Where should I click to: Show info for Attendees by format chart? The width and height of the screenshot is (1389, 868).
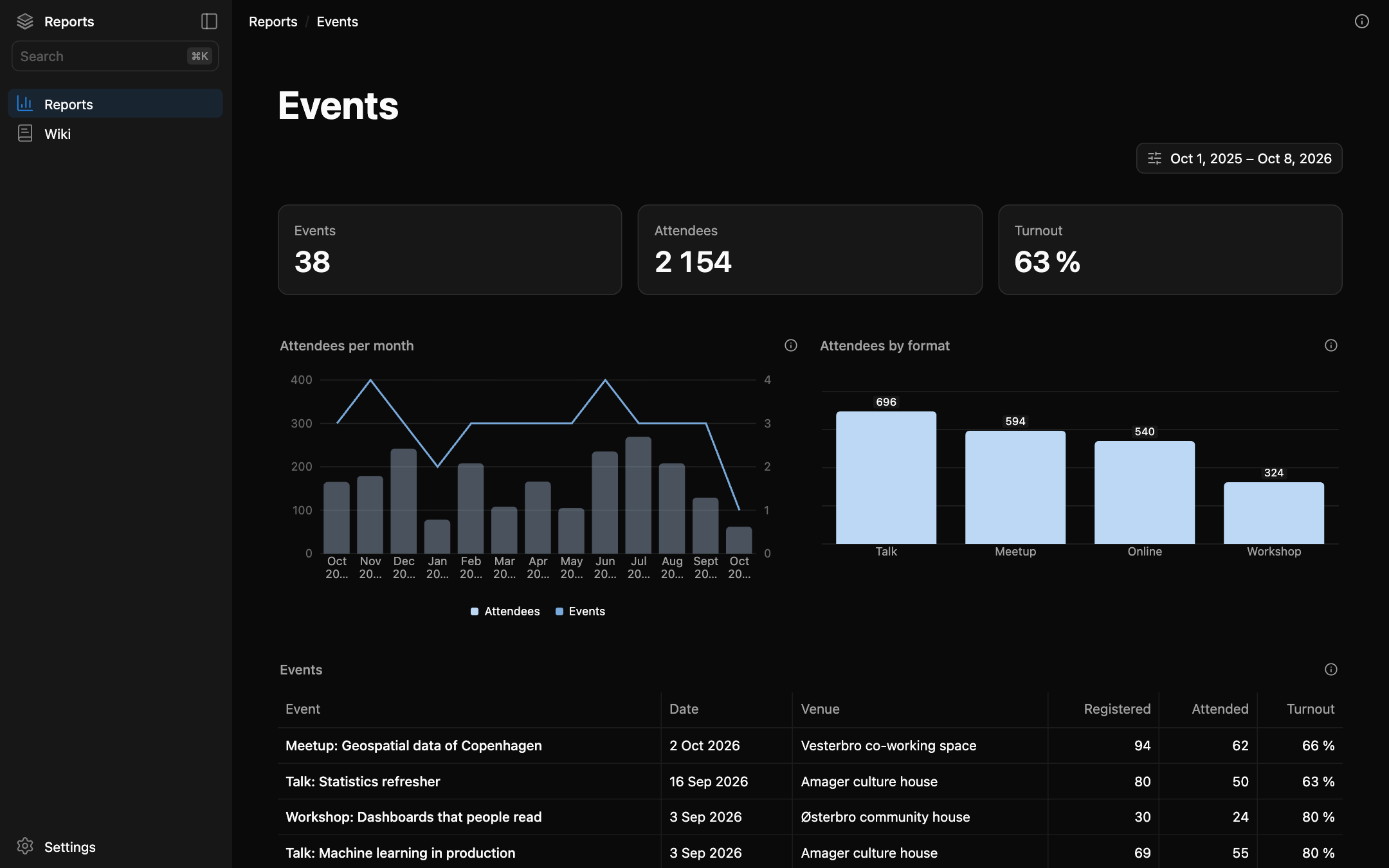click(1331, 345)
